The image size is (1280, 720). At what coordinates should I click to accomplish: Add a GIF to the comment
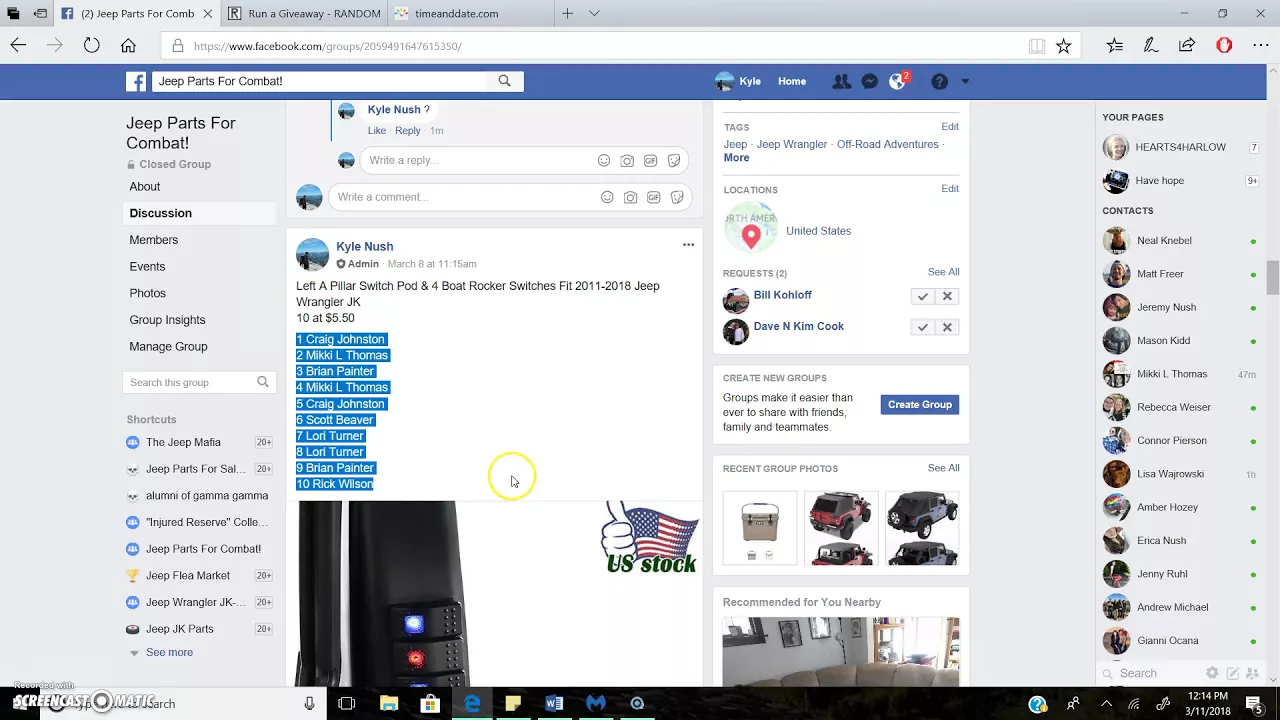[x=653, y=197]
